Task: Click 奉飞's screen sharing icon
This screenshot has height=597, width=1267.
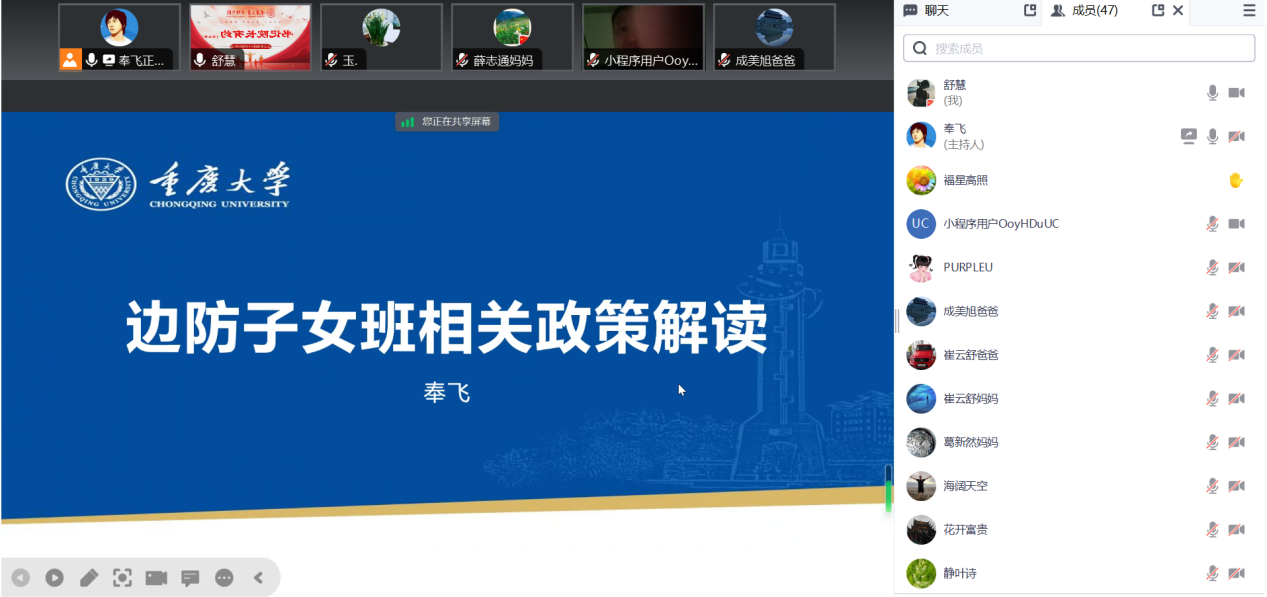Action: tap(1188, 136)
